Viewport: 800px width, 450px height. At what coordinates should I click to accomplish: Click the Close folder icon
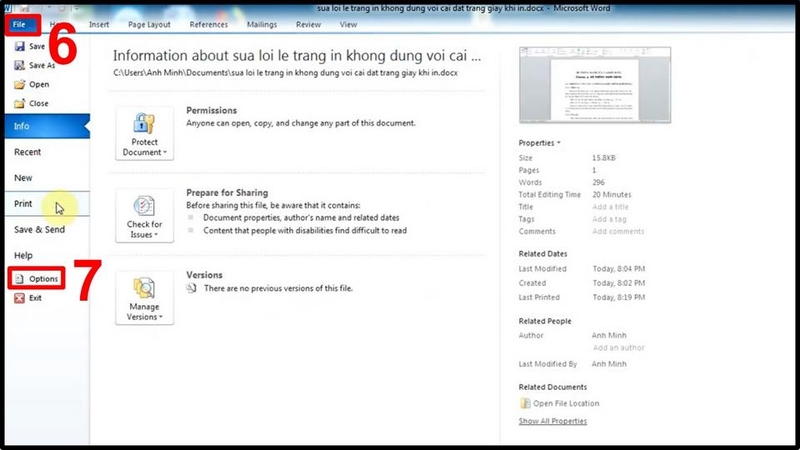tap(19, 103)
